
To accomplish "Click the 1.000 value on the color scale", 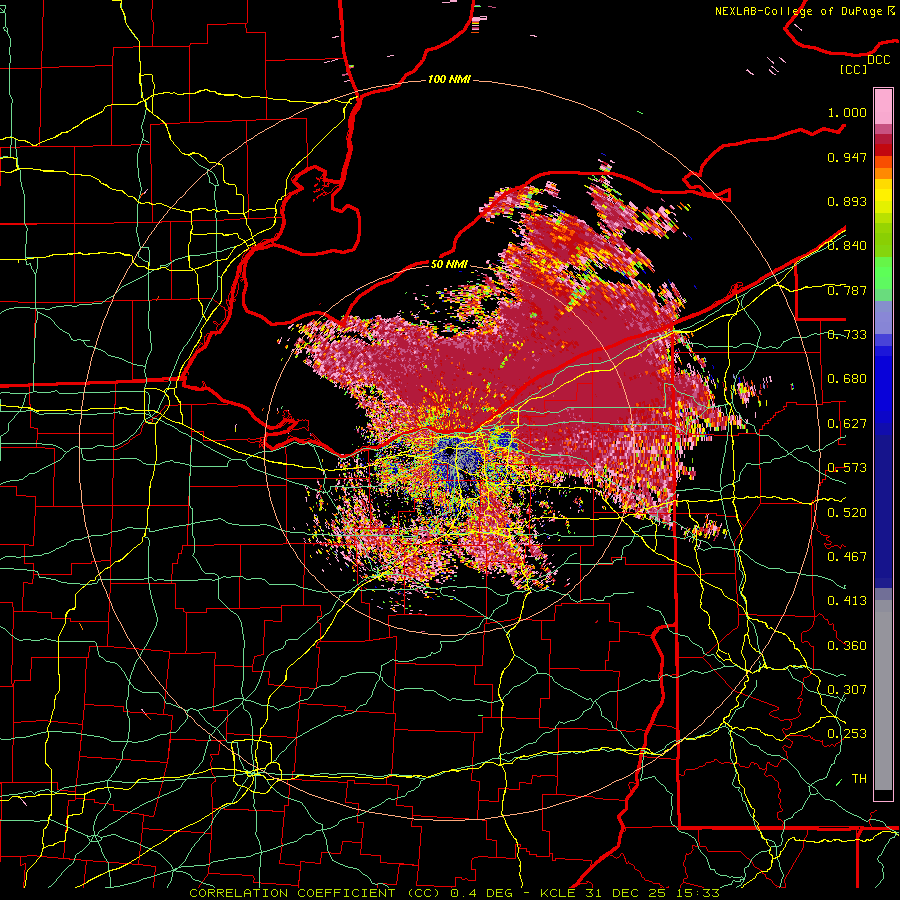I will pyautogui.click(x=847, y=112).
